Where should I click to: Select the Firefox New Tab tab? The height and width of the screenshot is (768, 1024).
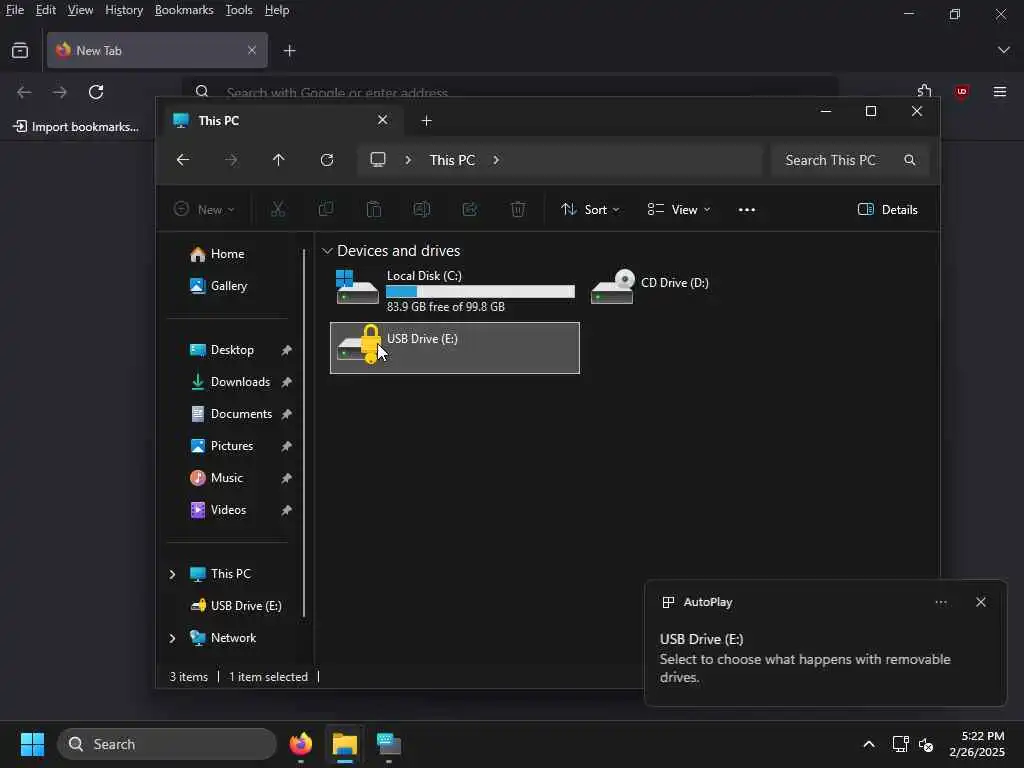[157, 50]
